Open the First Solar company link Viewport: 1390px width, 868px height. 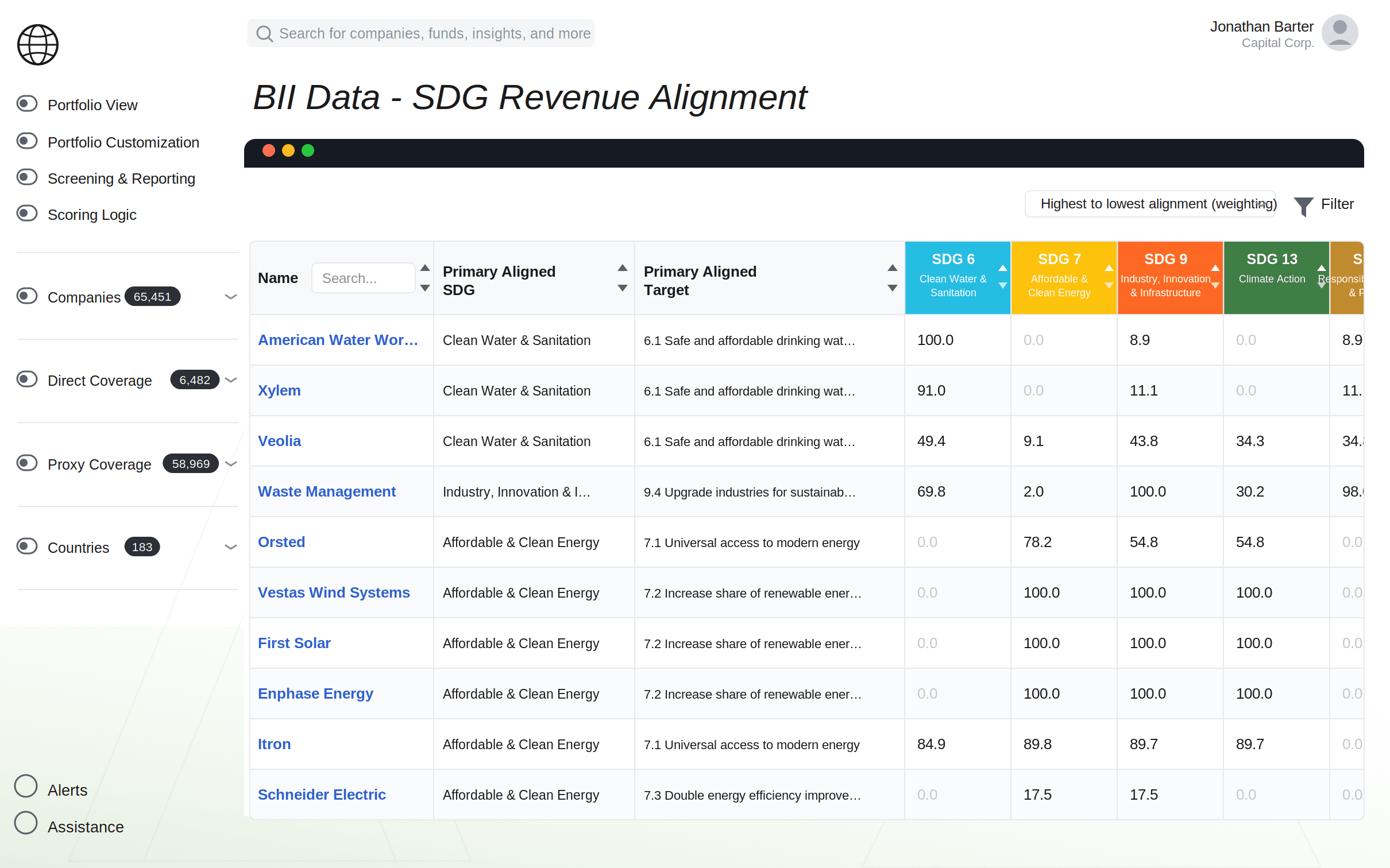click(x=294, y=643)
